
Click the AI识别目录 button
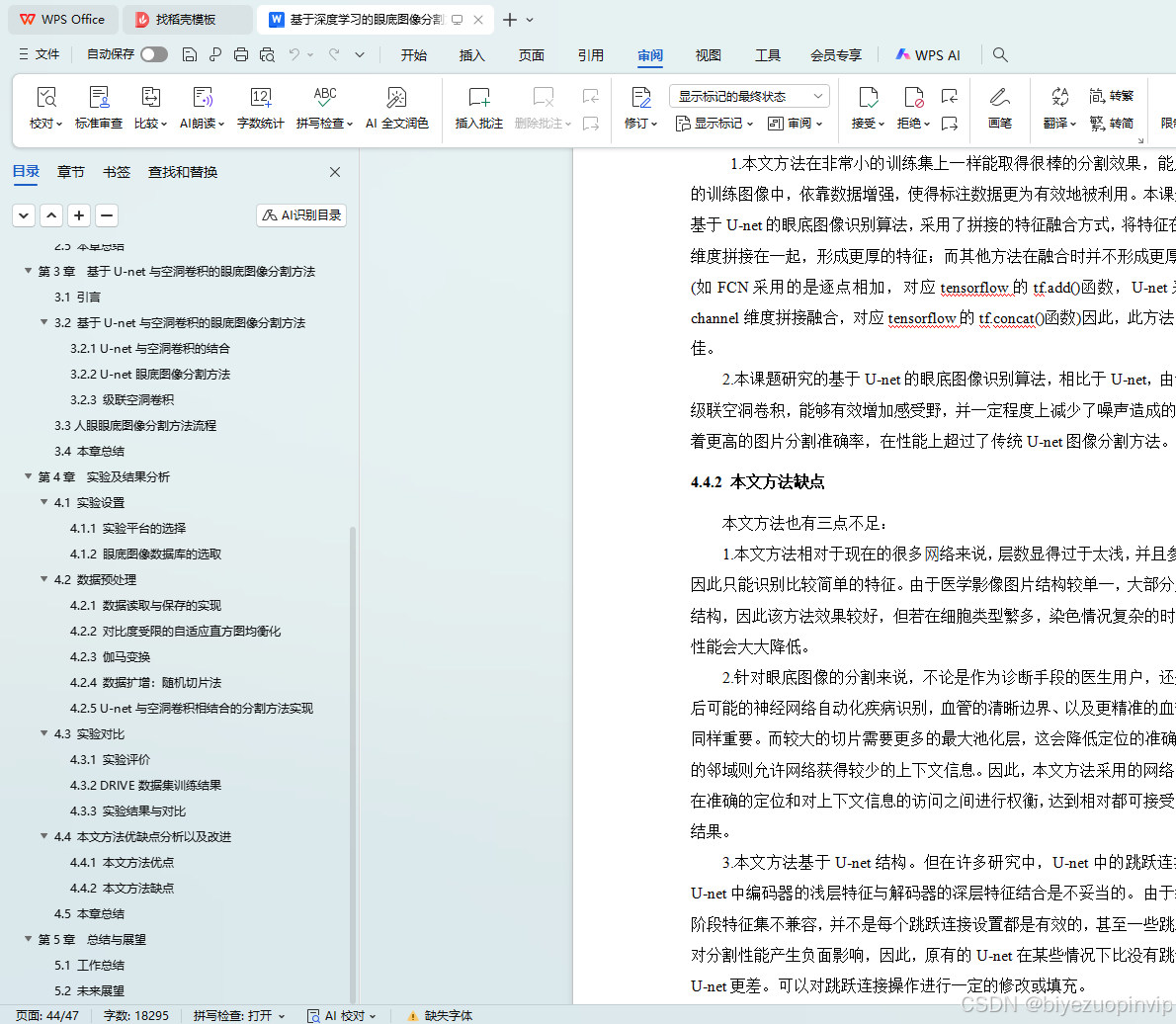tap(301, 215)
